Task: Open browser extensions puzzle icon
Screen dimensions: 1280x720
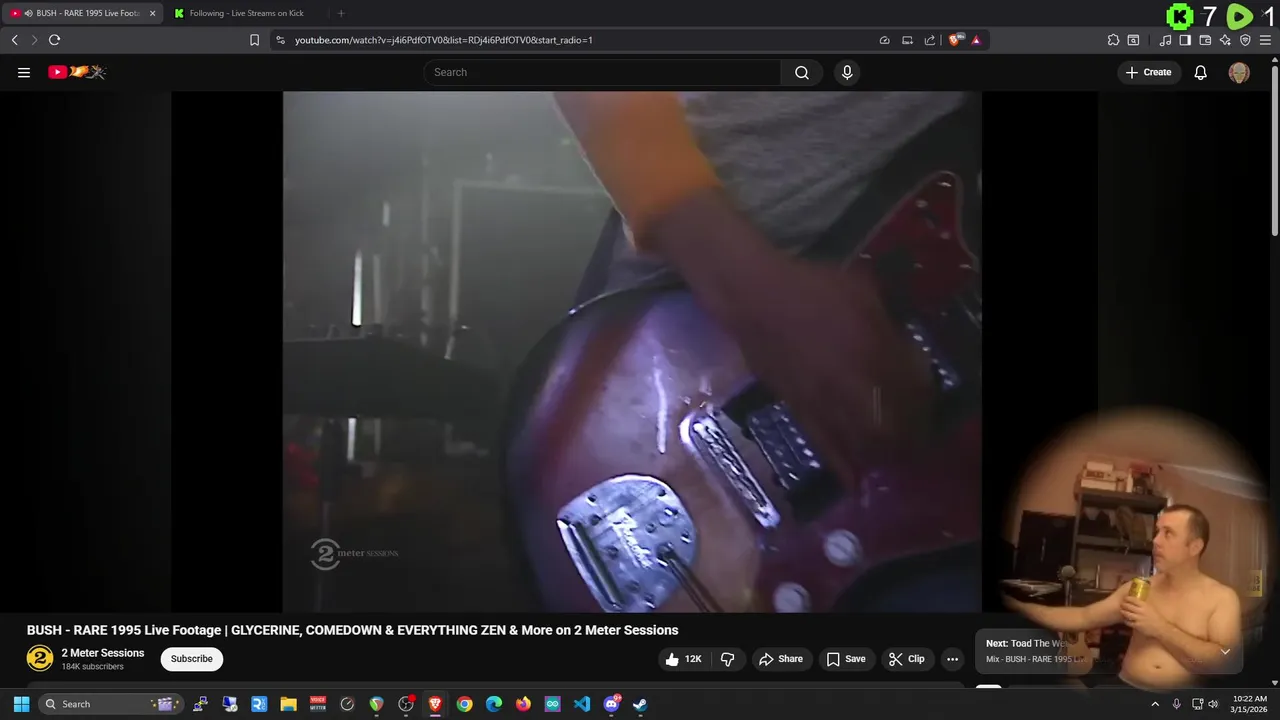Action: [1113, 40]
